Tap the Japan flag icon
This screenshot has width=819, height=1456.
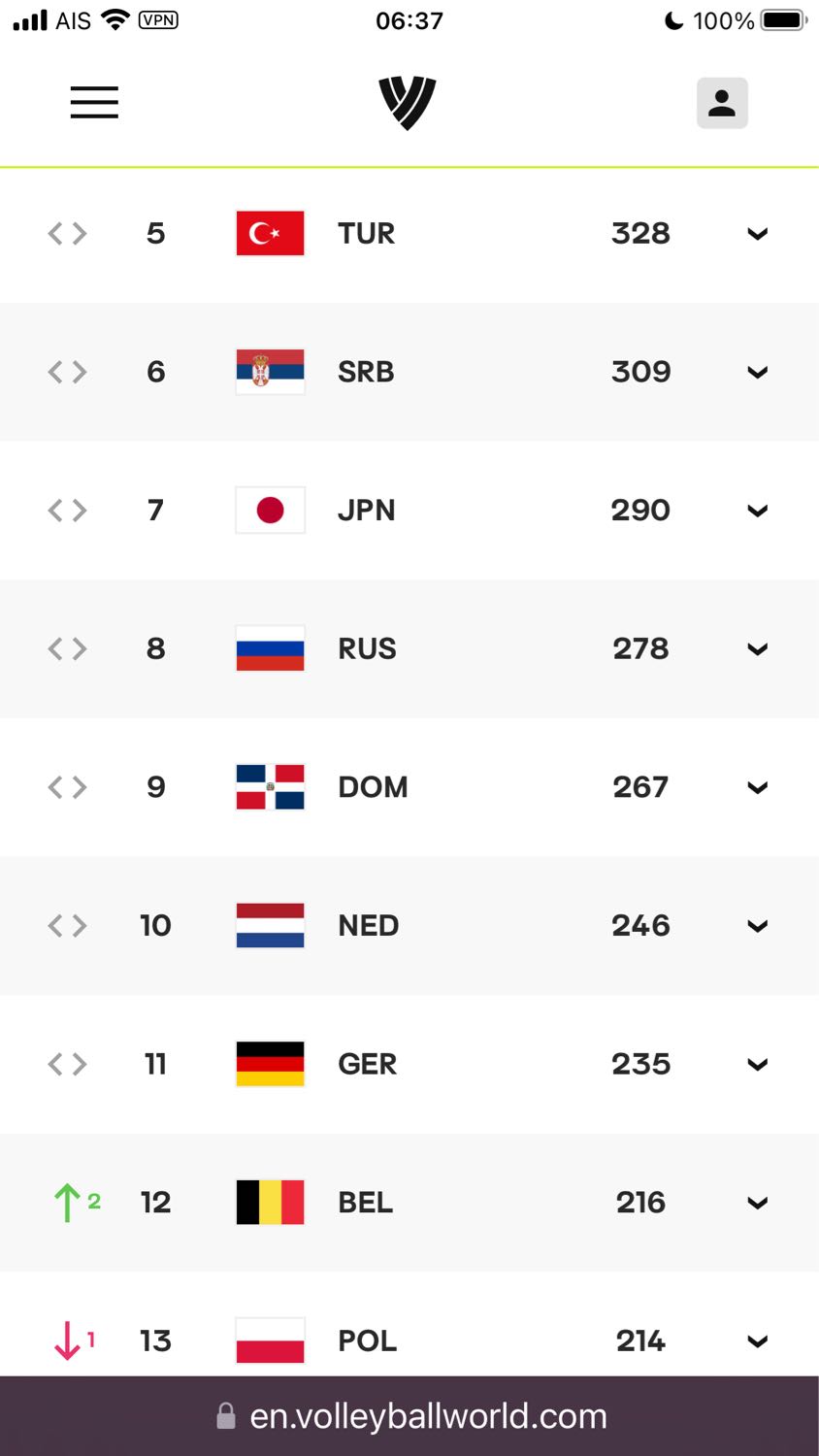coord(271,510)
